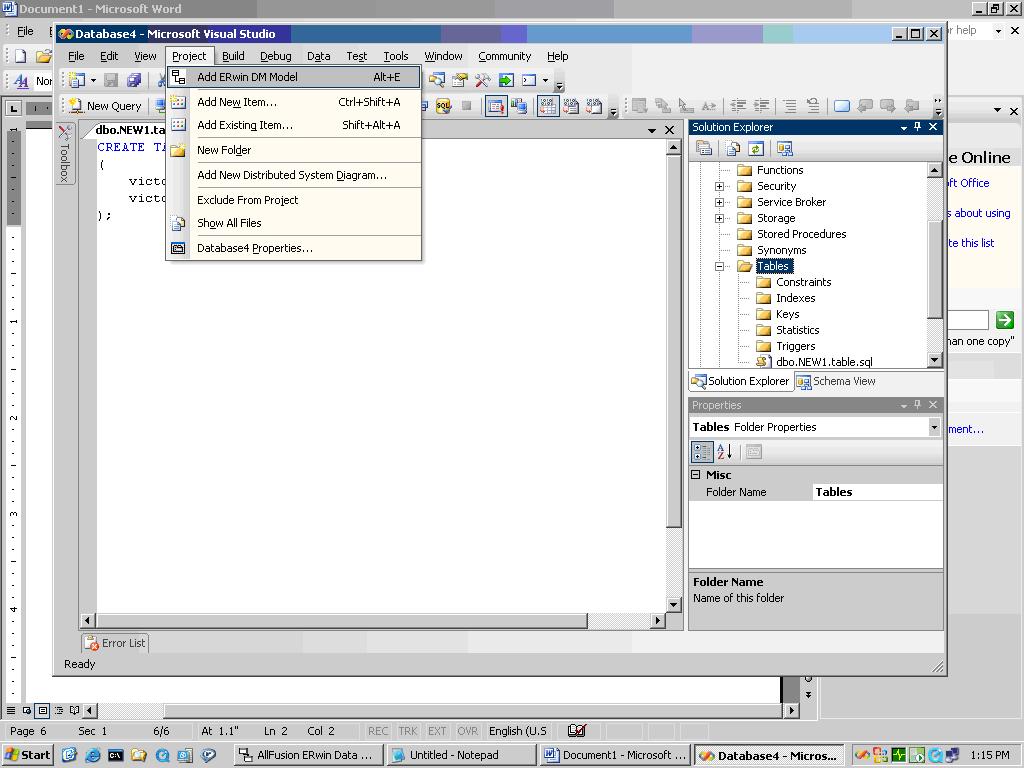This screenshot has width=1024, height=768.
Task: Click the Command Window toolbar icon
Action: point(529,80)
